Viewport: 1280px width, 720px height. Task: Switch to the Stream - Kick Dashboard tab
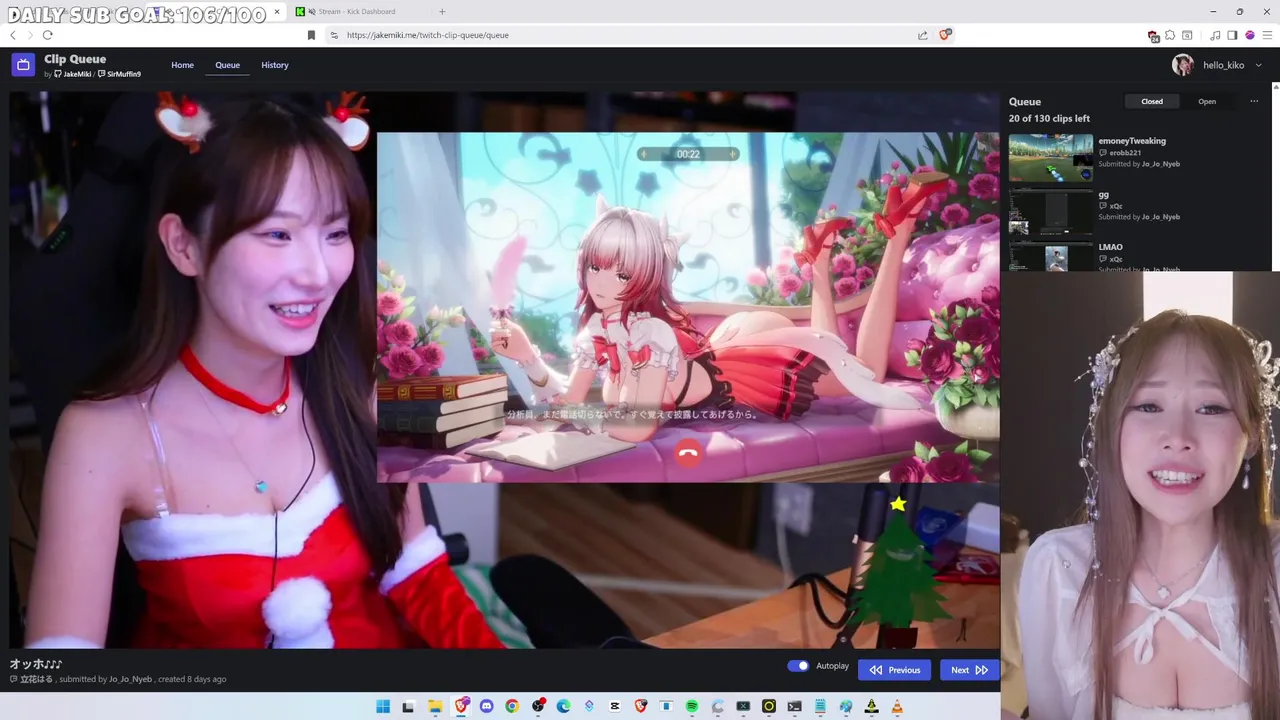pyautogui.click(x=355, y=11)
